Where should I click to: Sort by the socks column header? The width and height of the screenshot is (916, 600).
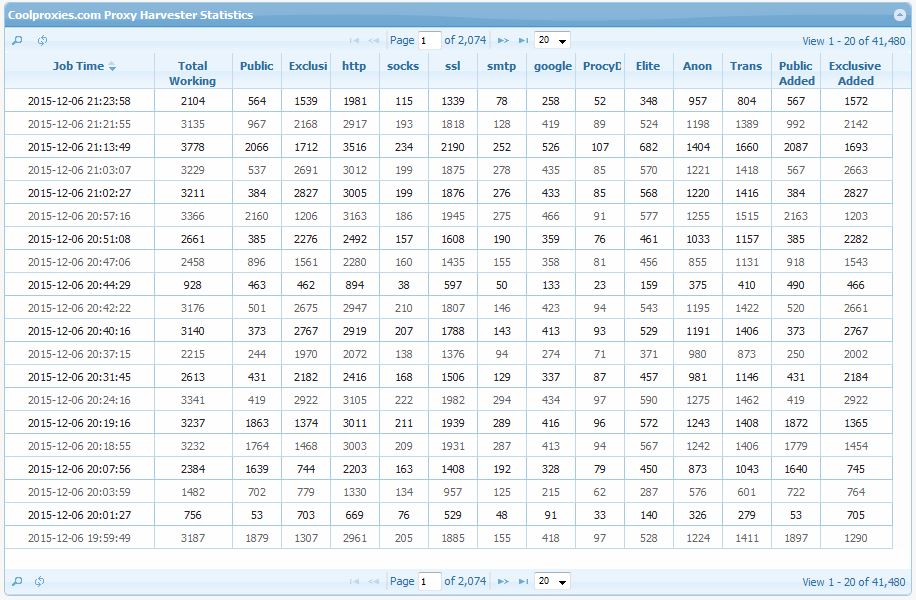point(403,66)
